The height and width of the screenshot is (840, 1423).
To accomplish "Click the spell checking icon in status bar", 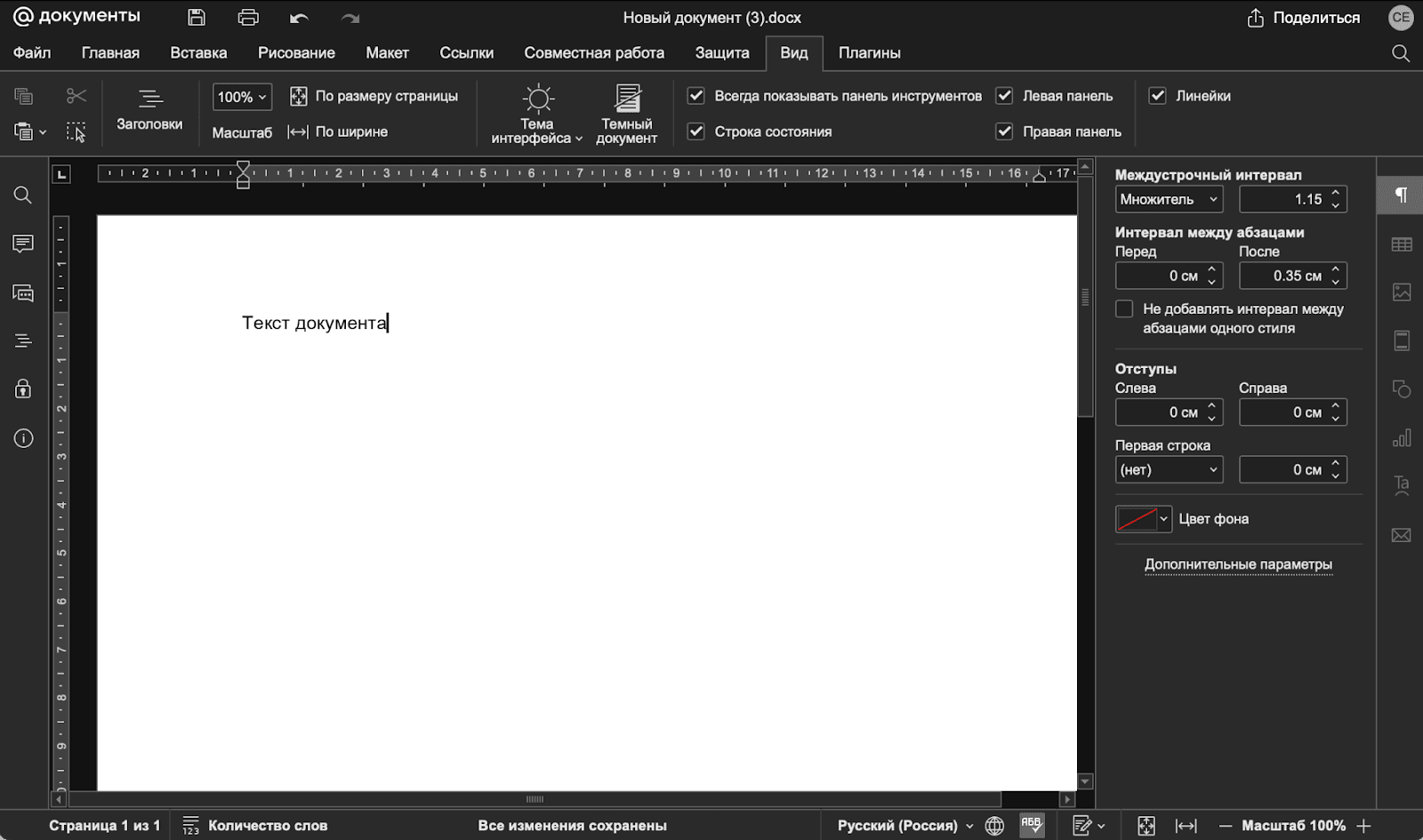I will (x=1032, y=825).
